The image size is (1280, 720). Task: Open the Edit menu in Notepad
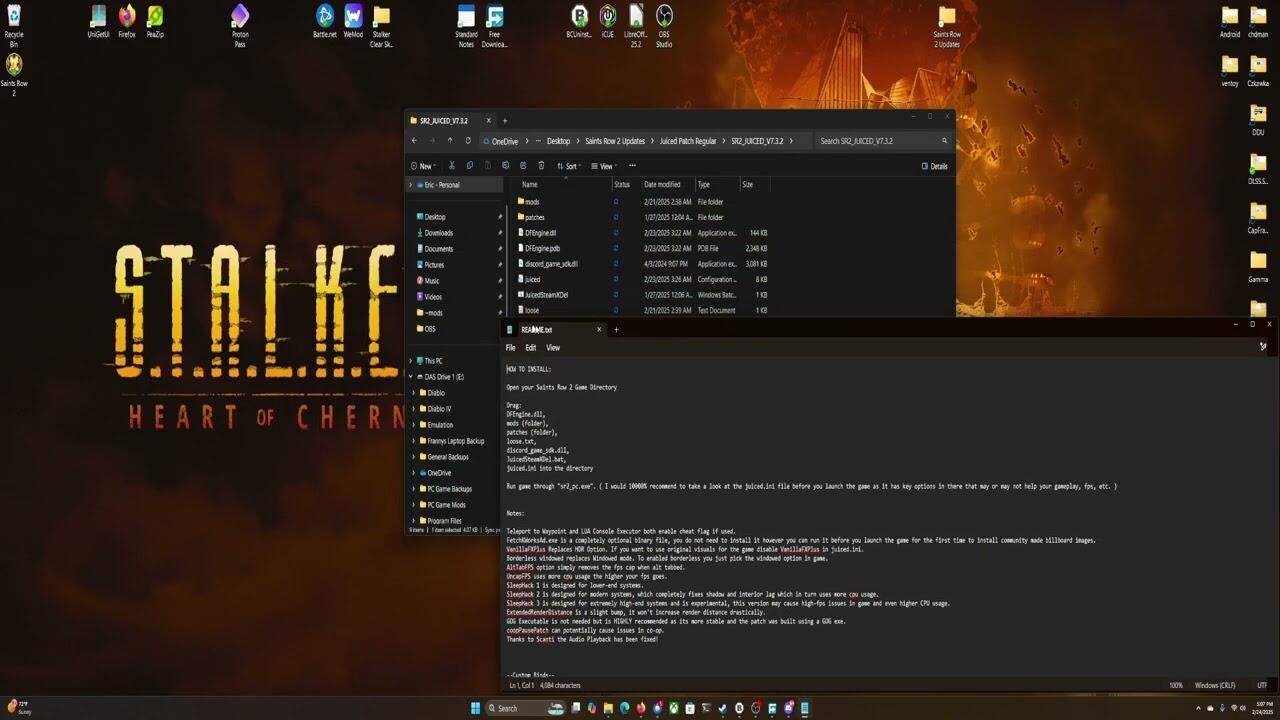pos(530,348)
